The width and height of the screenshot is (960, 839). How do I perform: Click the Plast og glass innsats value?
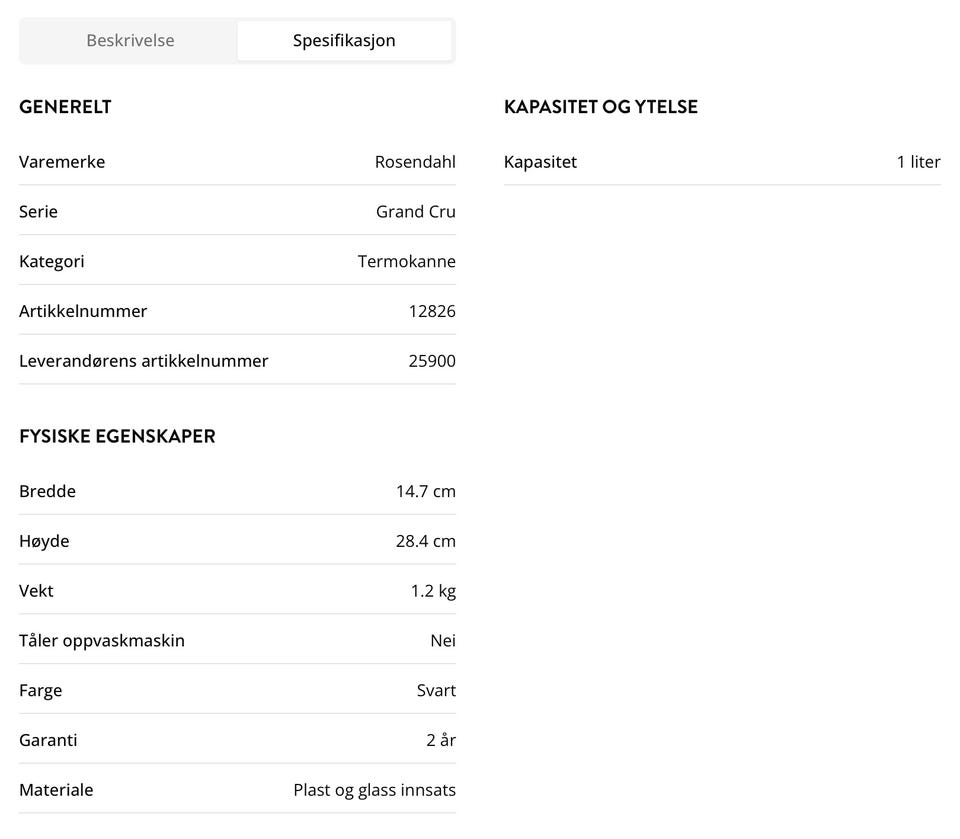pos(374,790)
